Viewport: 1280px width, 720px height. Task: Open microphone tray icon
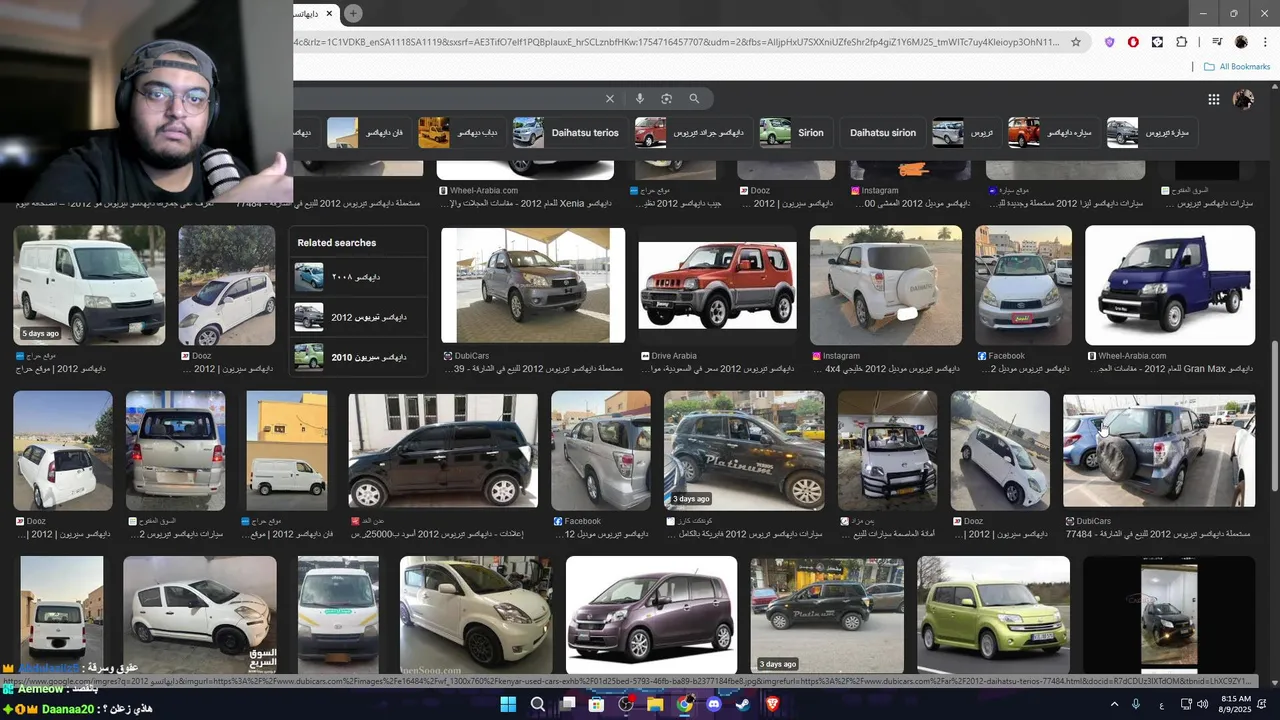tap(1136, 705)
